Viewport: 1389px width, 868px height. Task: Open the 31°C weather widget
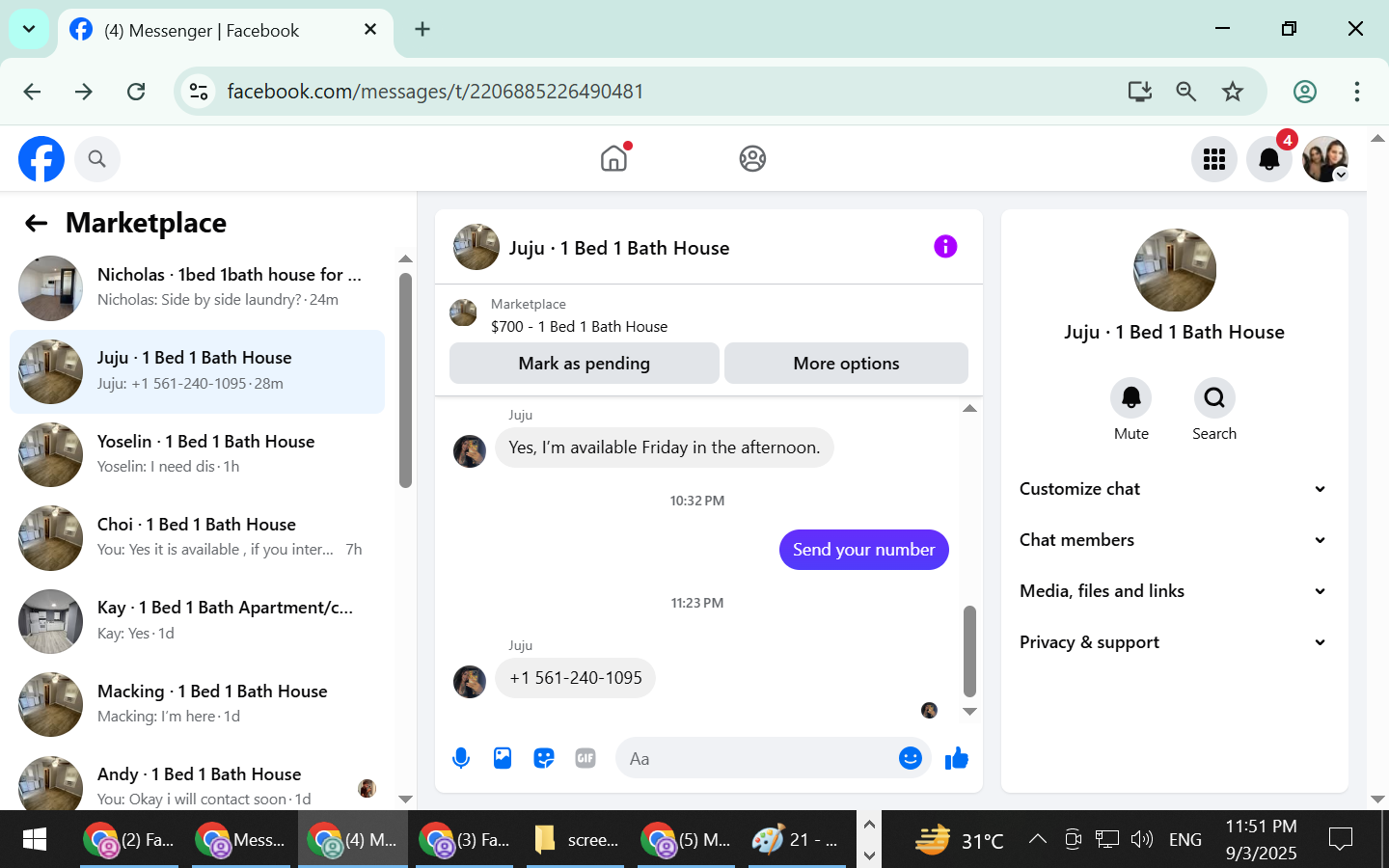point(959,839)
